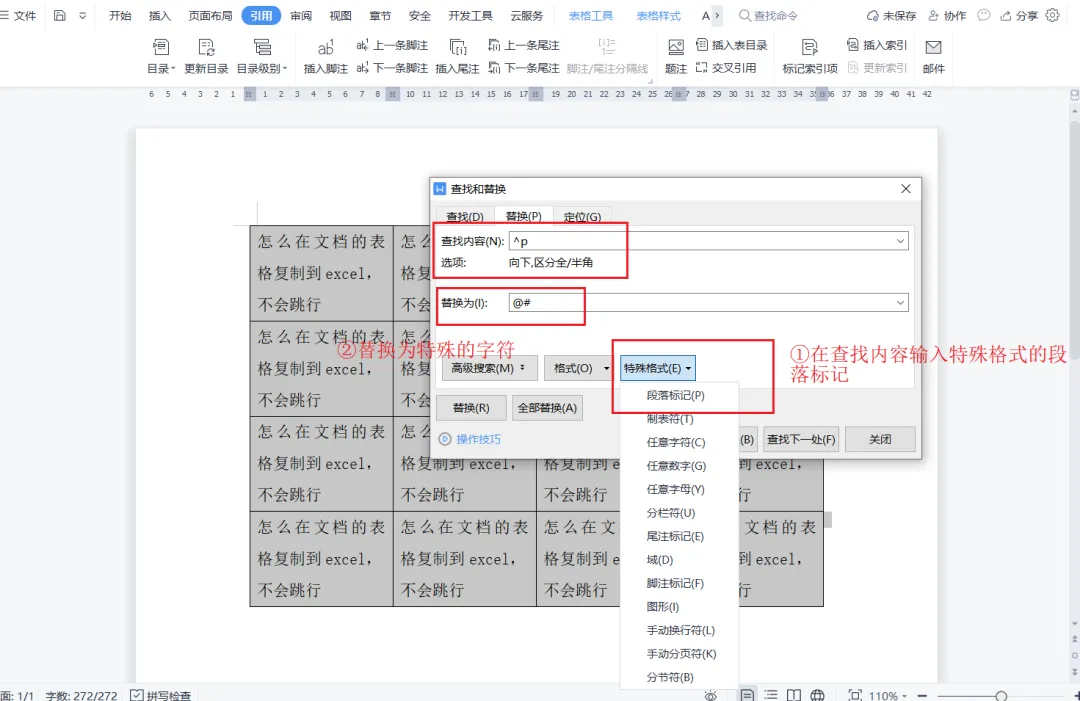The image size is (1080, 701).
Task: Click 交叉引用 cross-reference
Action: click(x=726, y=68)
